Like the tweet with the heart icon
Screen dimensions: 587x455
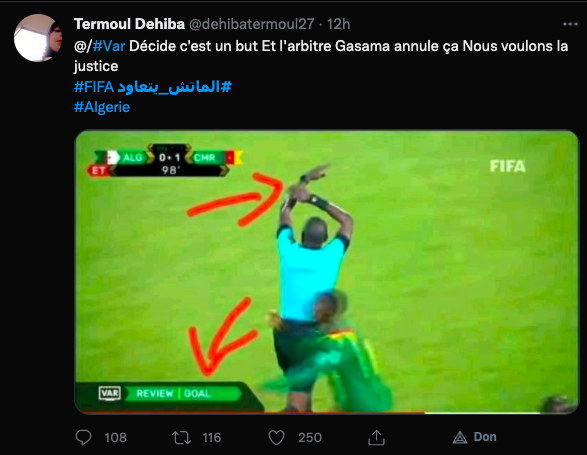click(277, 437)
